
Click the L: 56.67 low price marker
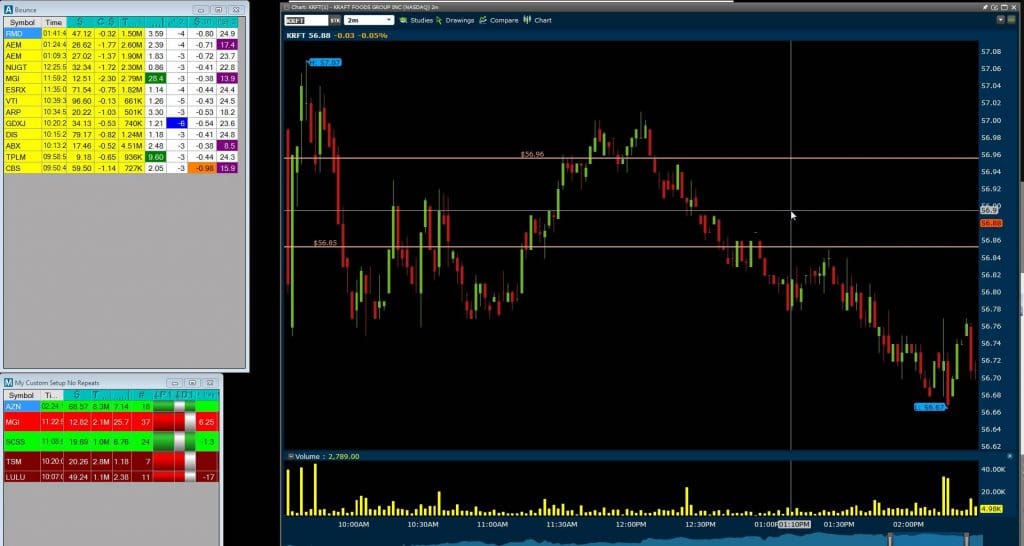pos(930,407)
